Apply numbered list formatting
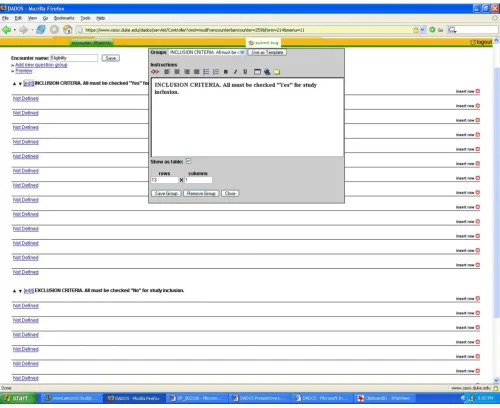500x408 pixels. [216, 72]
